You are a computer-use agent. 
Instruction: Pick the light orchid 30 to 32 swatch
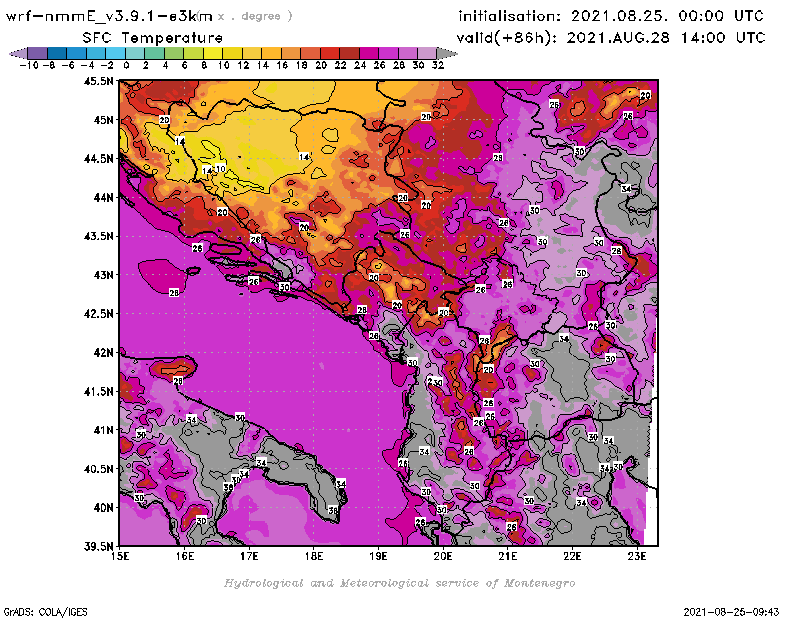[428, 53]
